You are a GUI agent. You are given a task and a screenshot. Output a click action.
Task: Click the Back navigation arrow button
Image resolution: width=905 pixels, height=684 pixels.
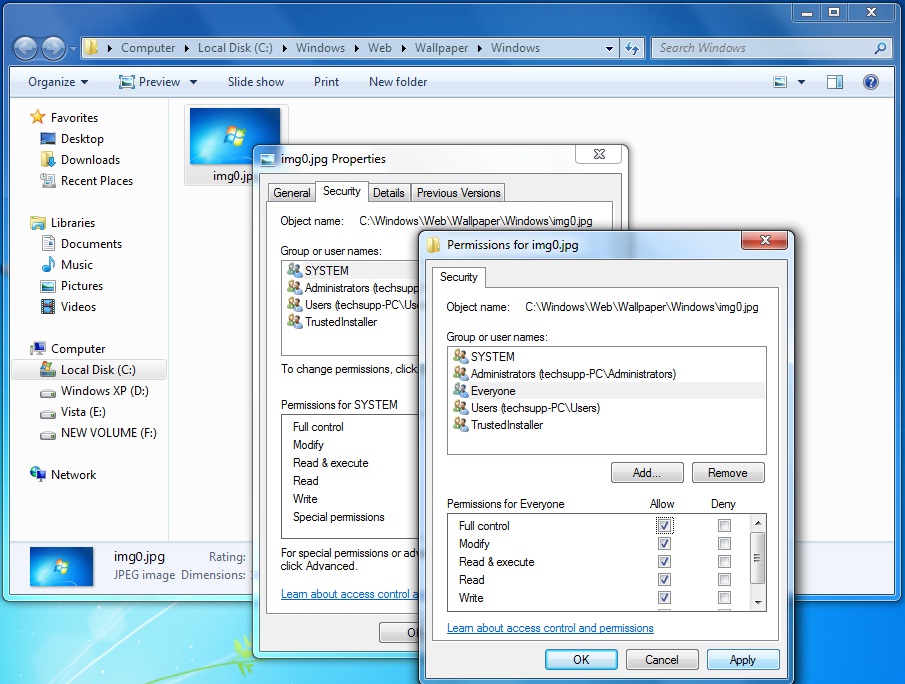click(26, 47)
